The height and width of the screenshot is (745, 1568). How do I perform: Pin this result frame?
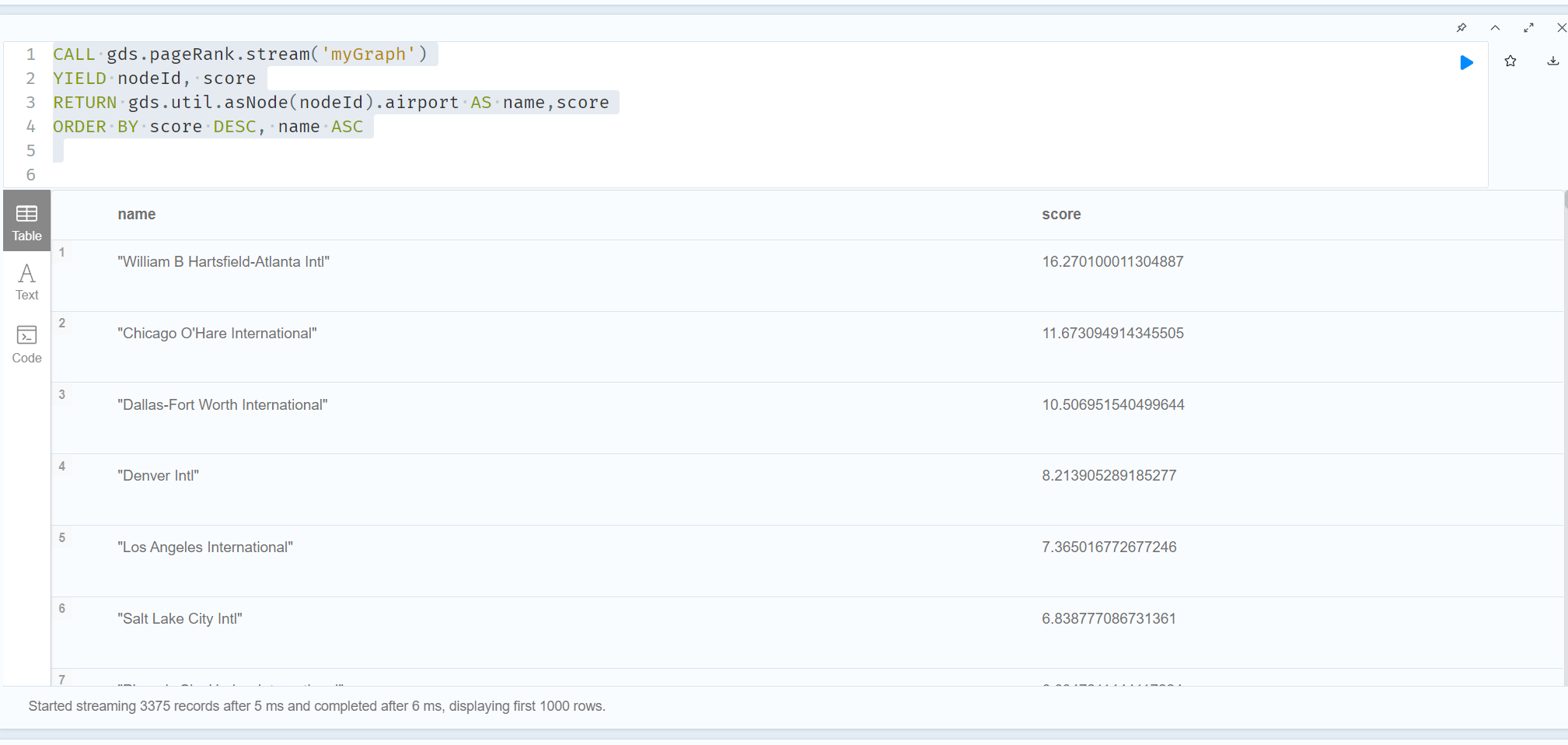point(1461,27)
